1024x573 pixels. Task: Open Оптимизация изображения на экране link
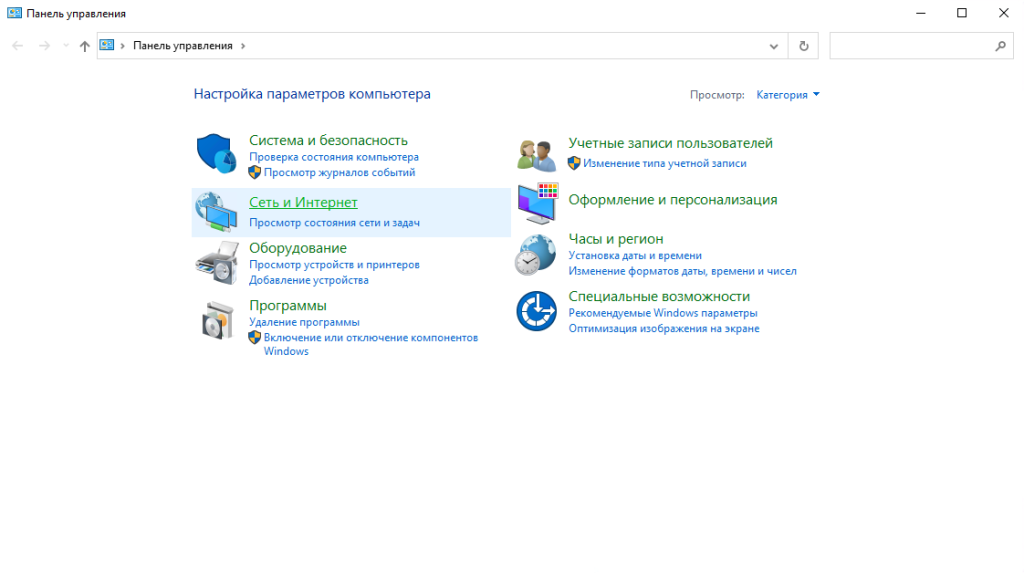click(664, 329)
